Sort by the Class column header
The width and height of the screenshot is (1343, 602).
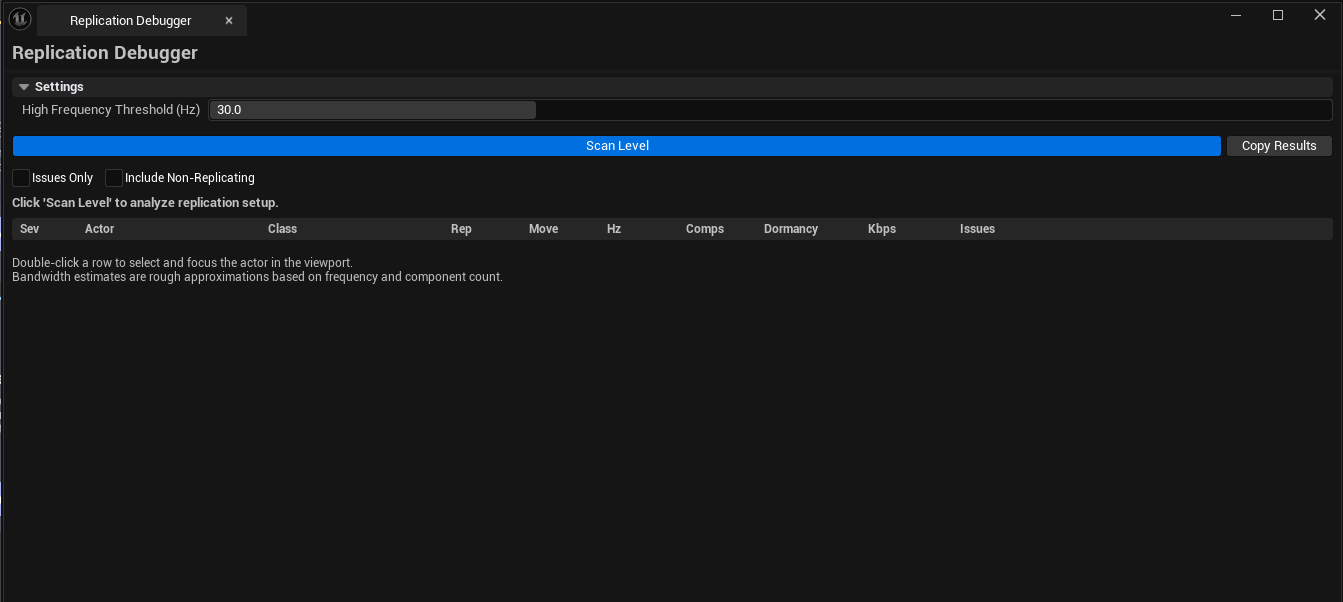pos(283,229)
